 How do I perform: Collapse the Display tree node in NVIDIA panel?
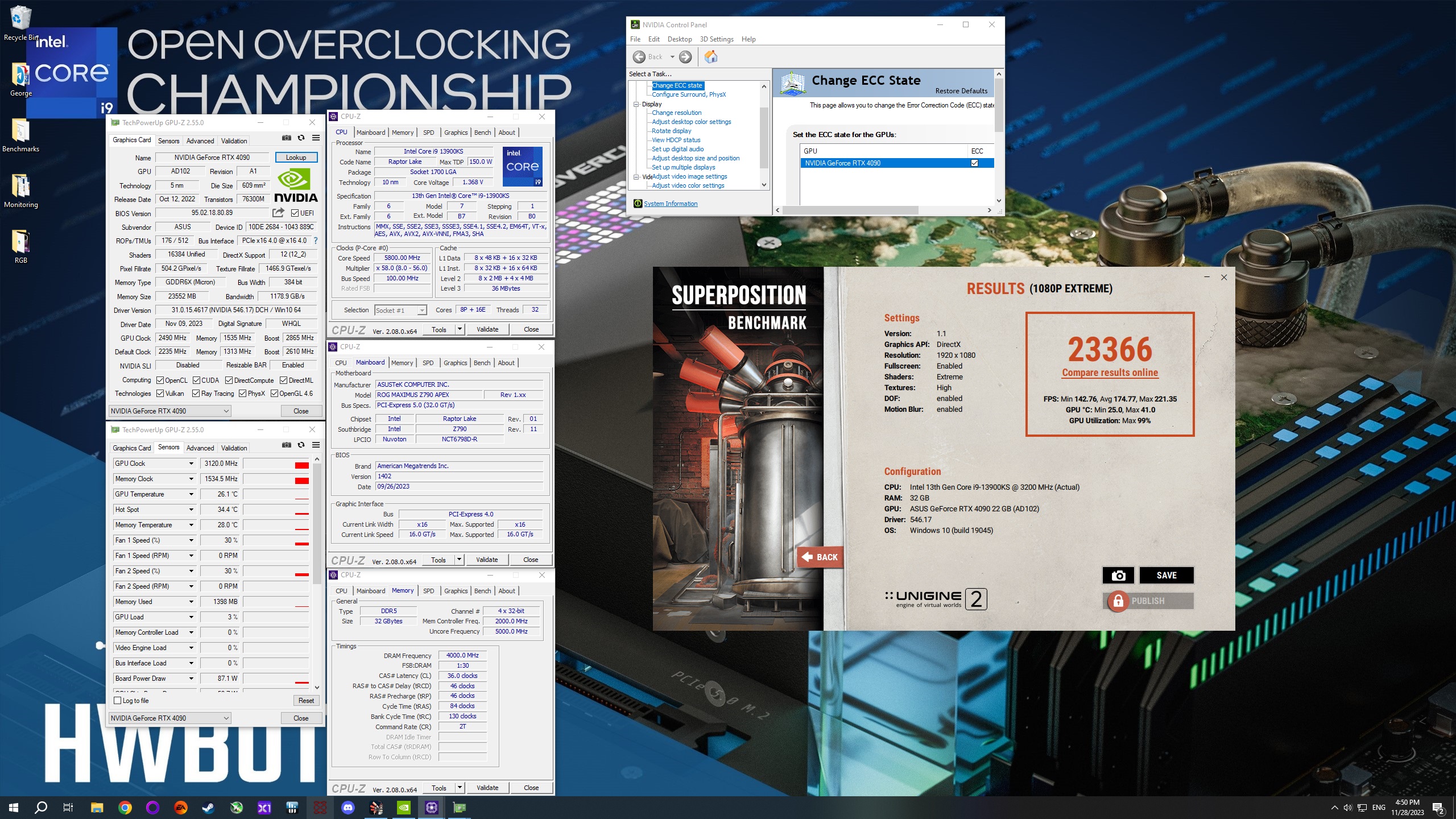636,105
